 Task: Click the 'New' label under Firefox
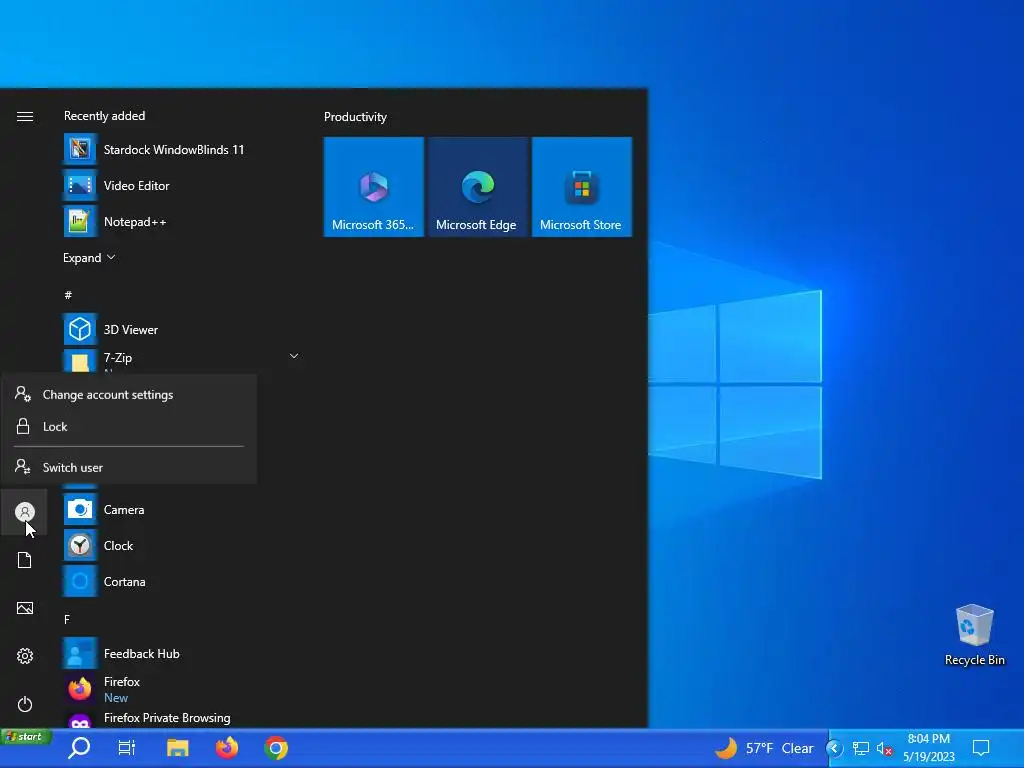click(x=116, y=697)
